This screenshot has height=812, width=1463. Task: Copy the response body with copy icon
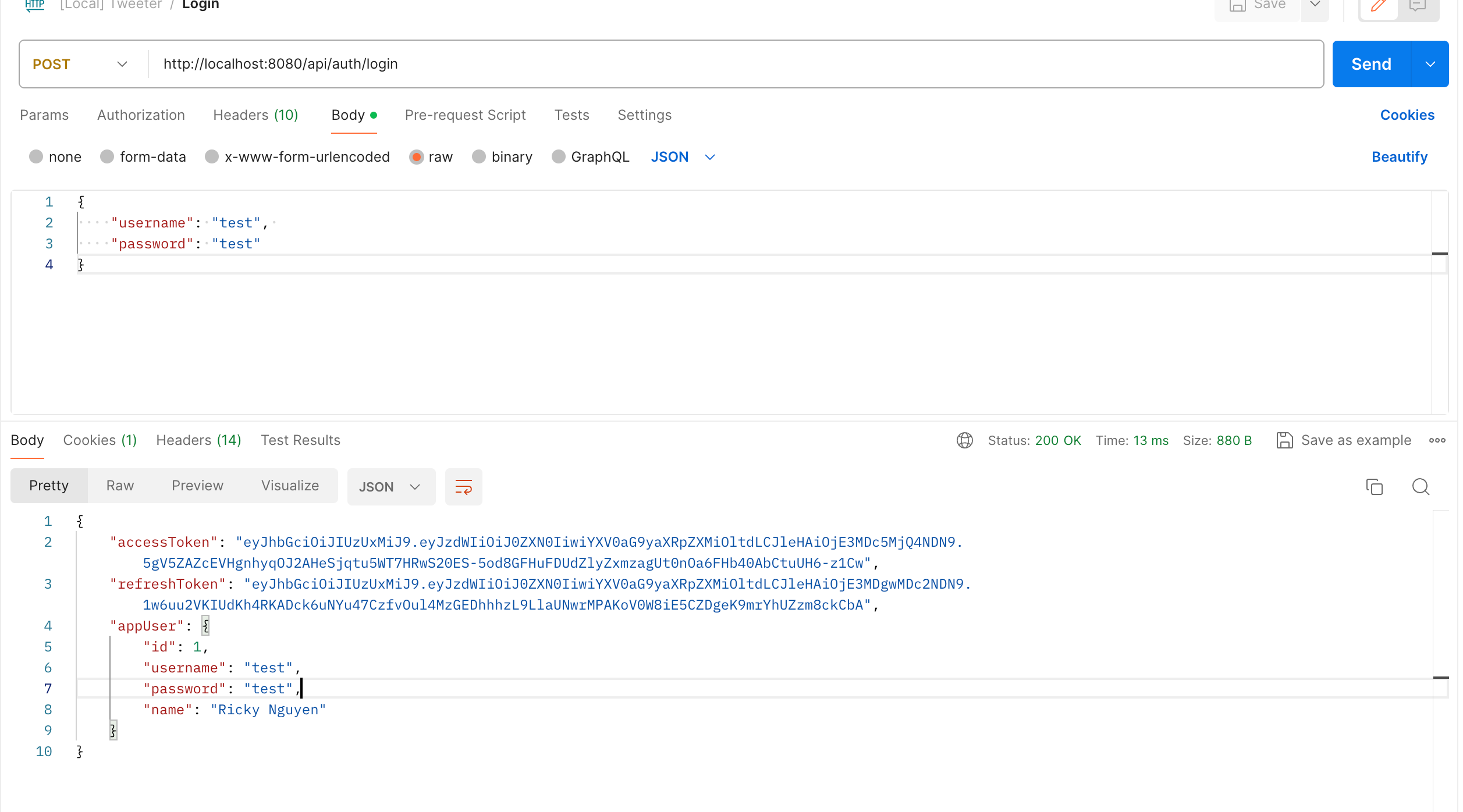[x=1374, y=486]
